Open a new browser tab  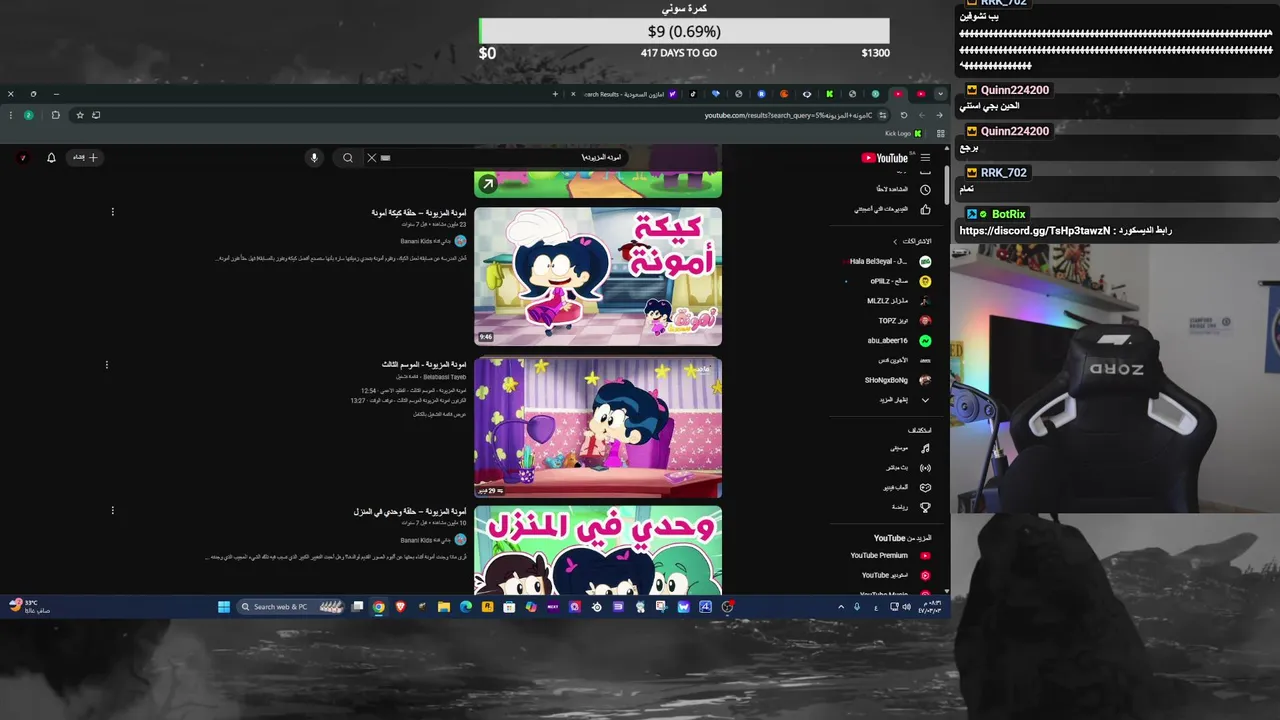[555, 94]
